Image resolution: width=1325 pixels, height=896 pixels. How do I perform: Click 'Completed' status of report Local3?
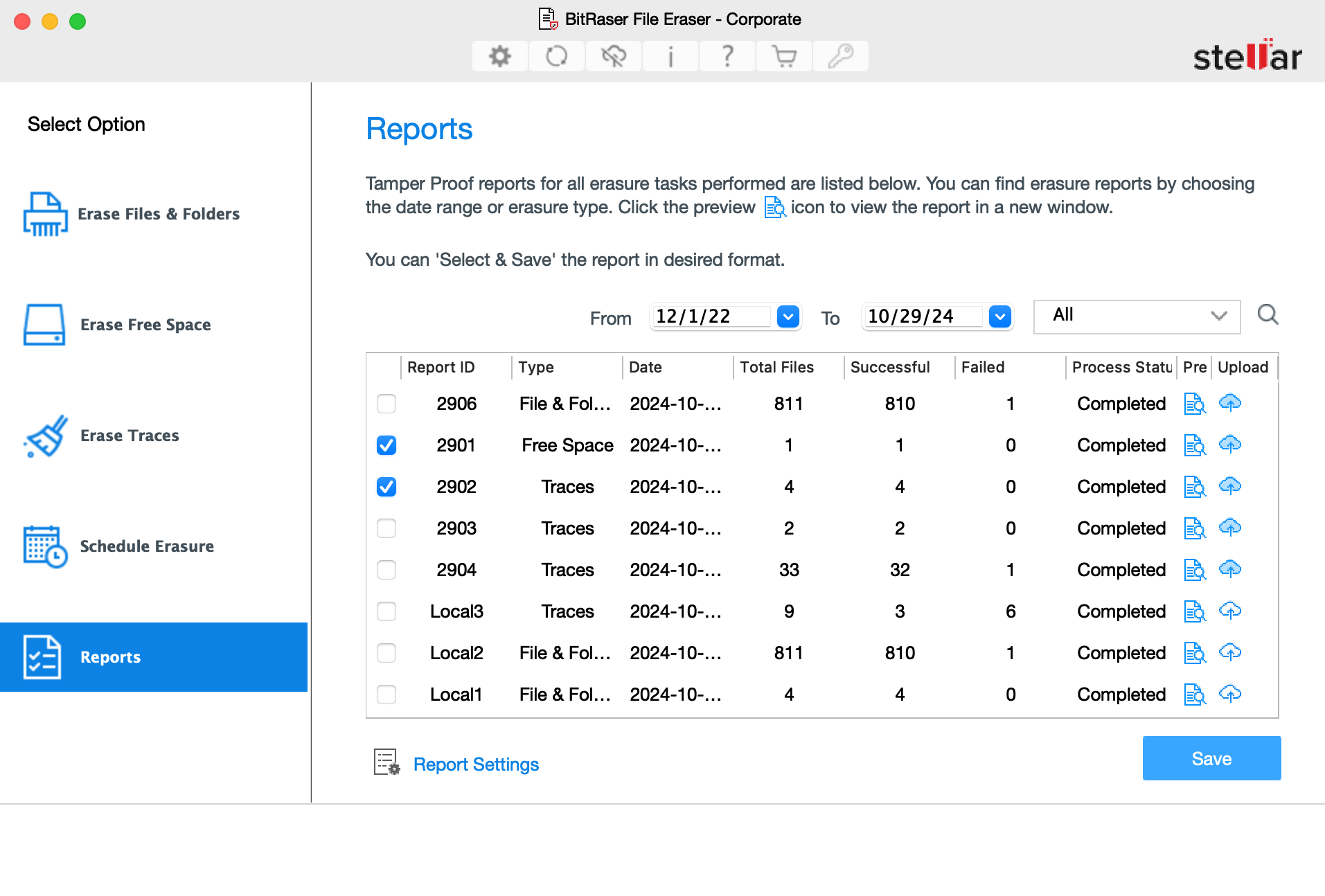coord(1121,611)
